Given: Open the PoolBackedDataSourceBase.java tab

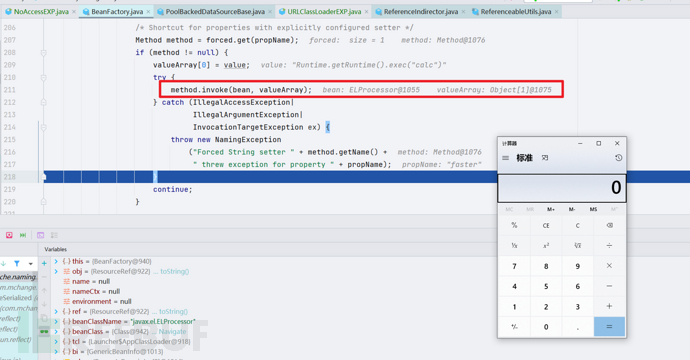Looking at the screenshot, I should (x=215, y=11).
